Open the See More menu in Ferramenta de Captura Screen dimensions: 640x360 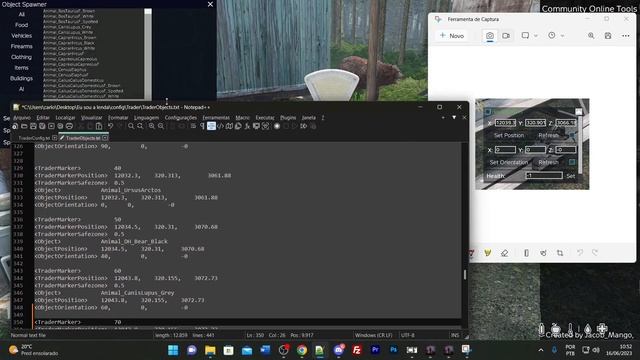pos(625,36)
